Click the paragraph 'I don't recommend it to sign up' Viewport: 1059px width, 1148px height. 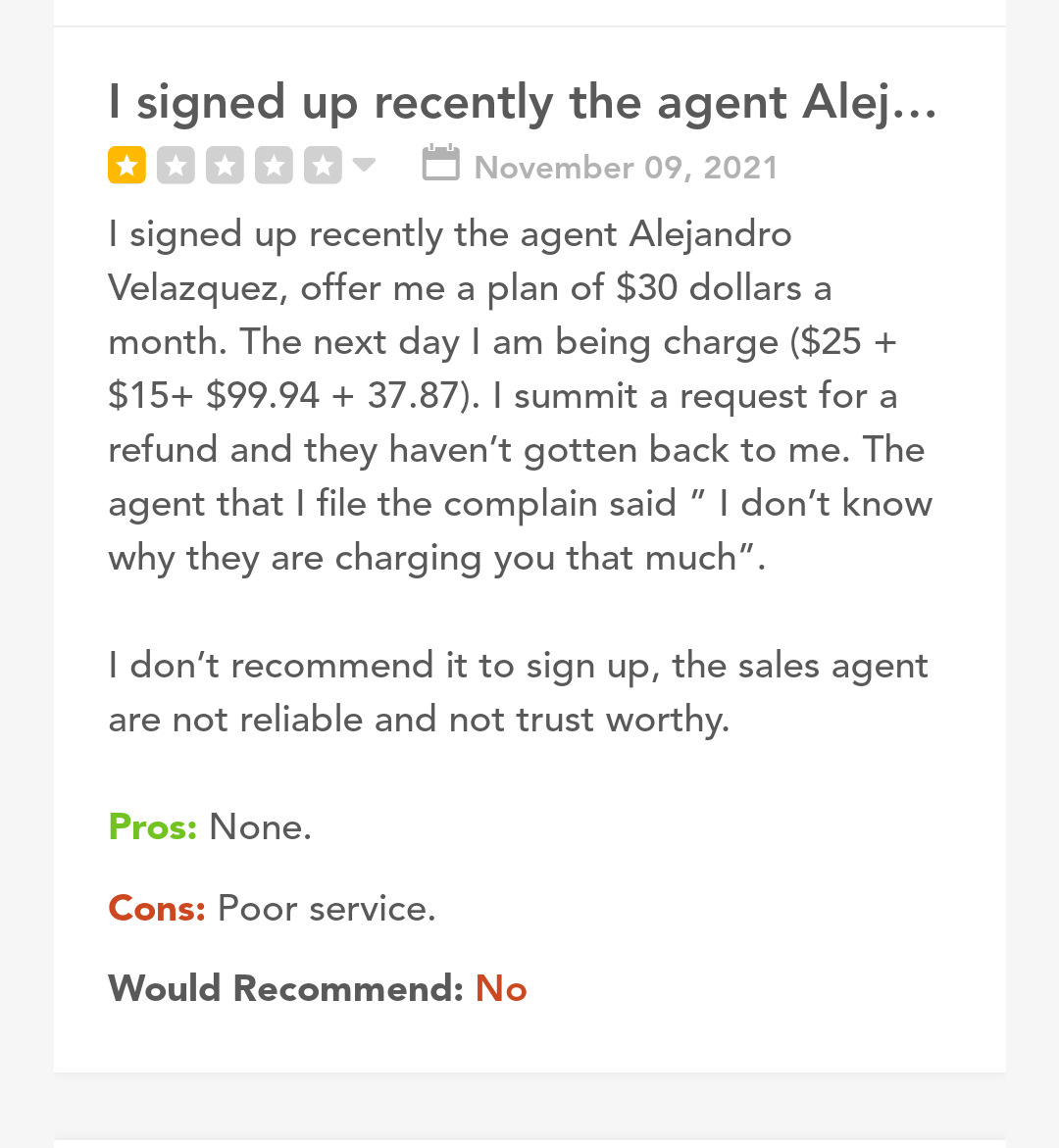519,692
